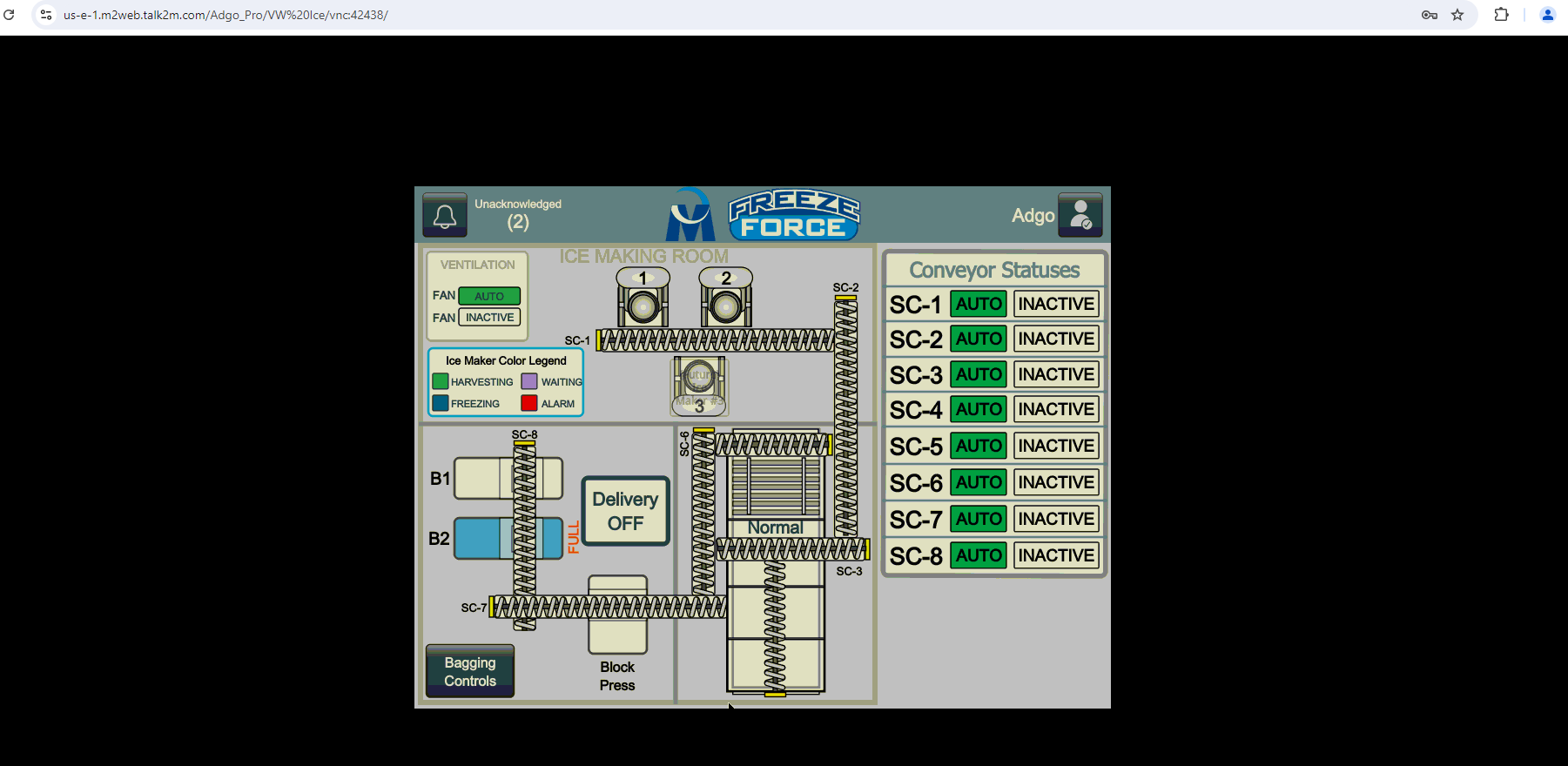Screen dimensions: 1568x766
Task: Click the future ice maker 3 icon
Action: pyautogui.click(x=698, y=386)
